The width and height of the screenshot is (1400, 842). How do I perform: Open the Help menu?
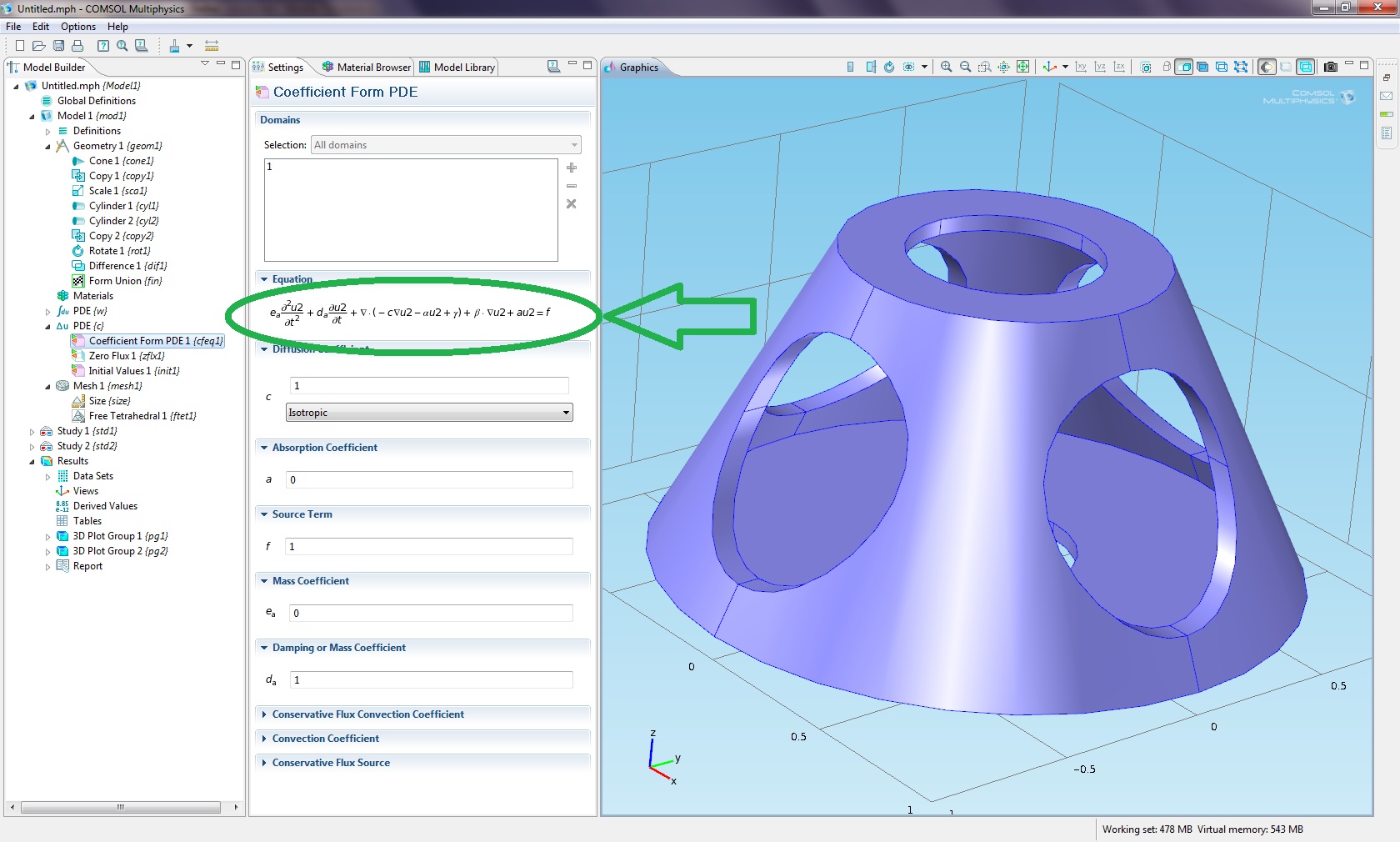(x=117, y=27)
